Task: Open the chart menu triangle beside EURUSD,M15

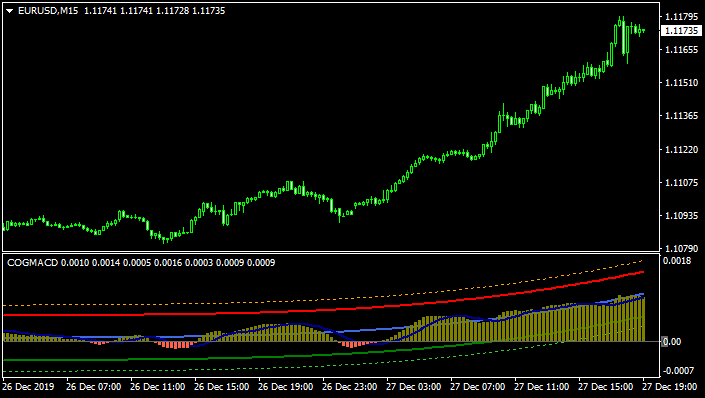Action: click(x=9, y=11)
